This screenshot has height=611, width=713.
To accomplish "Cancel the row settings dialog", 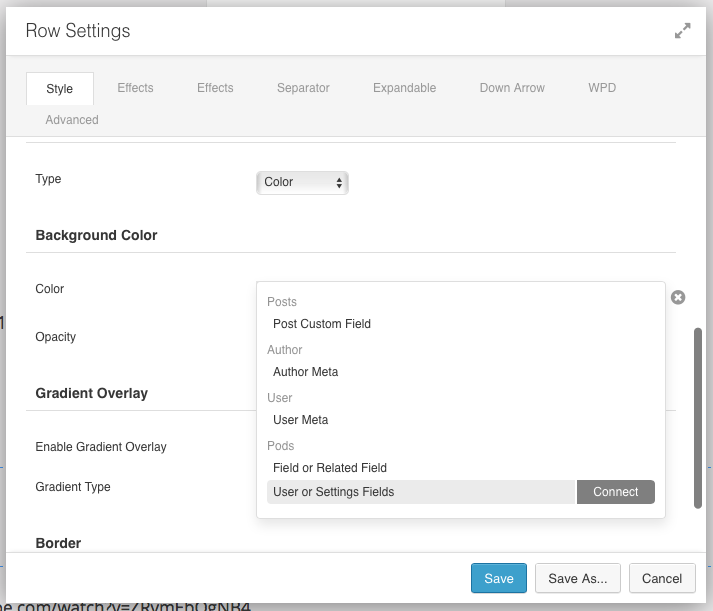I will [662, 578].
